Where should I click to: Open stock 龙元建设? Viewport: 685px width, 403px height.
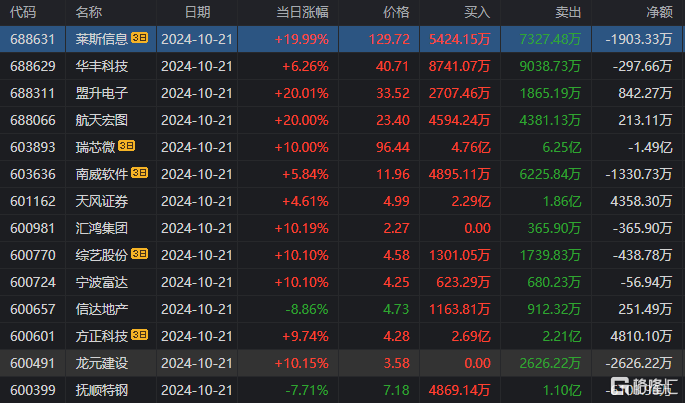click(x=101, y=364)
